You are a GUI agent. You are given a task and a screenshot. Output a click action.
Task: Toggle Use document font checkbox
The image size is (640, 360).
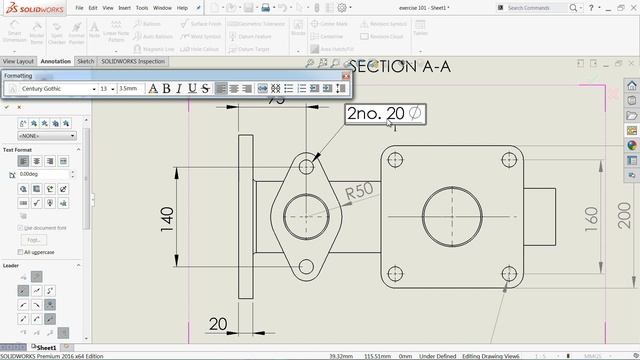click(20, 228)
